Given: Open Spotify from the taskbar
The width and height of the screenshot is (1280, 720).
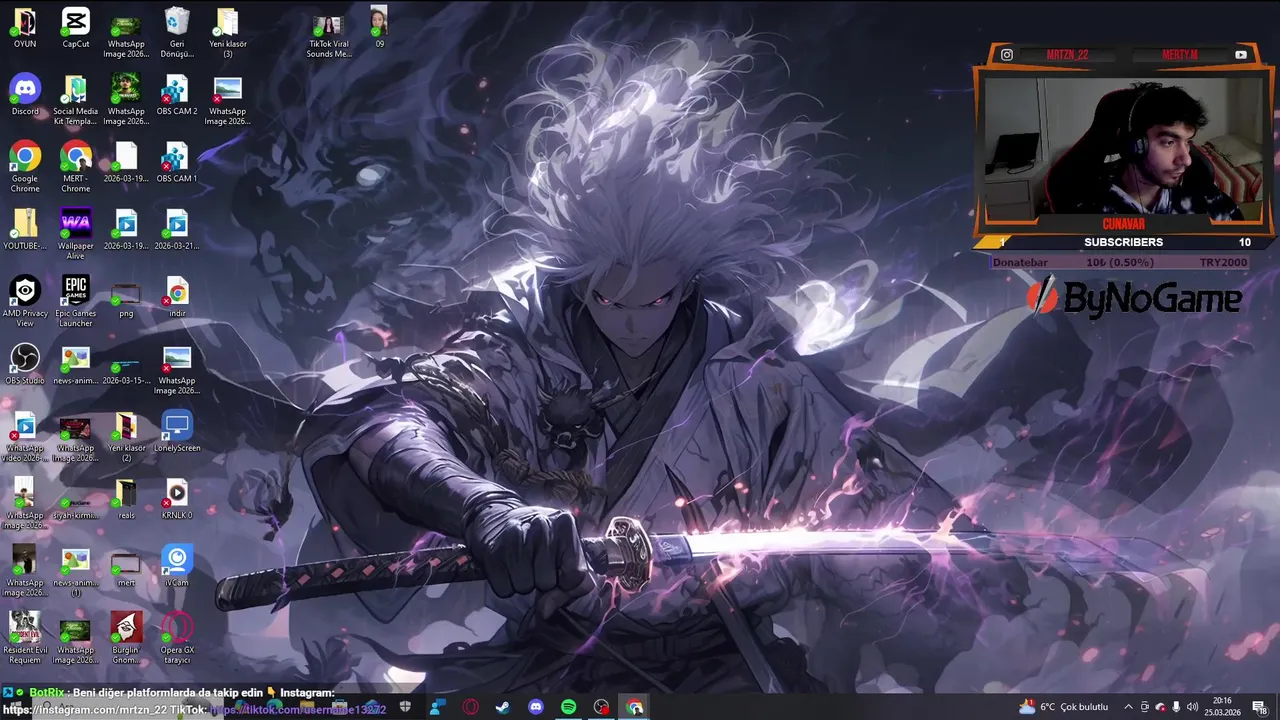Looking at the screenshot, I should (569, 707).
